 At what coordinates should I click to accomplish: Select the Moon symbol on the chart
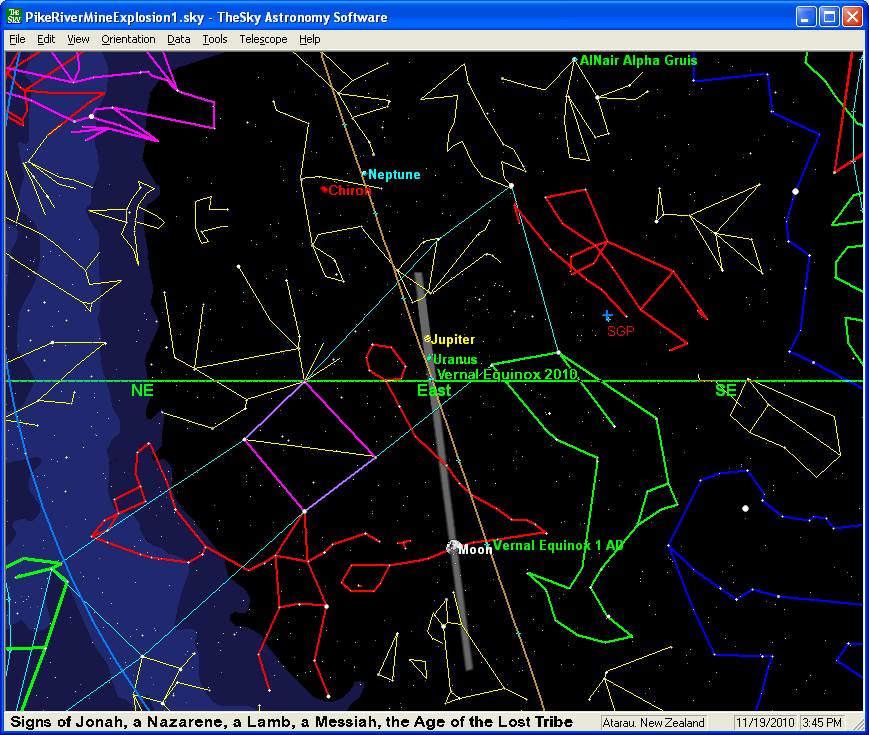tap(454, 547)
